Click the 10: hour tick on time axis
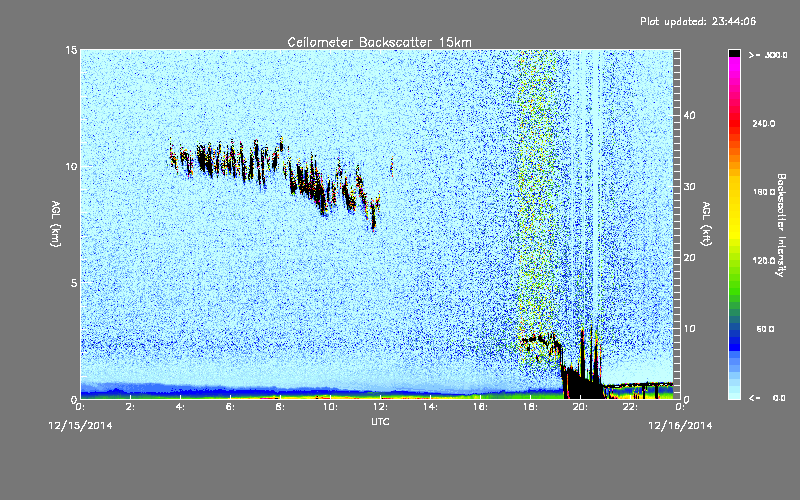 330,407
